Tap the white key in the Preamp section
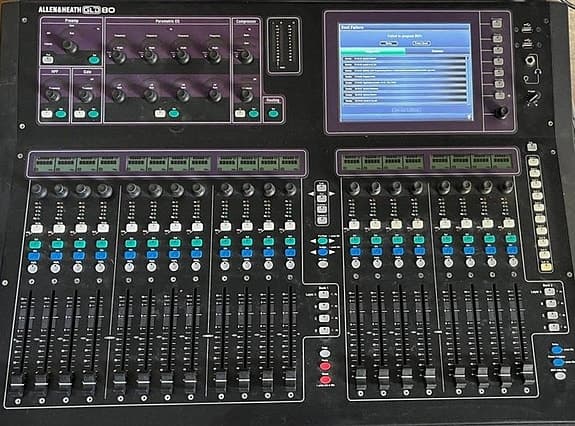The image size is (575, 426). pos(48,59)
